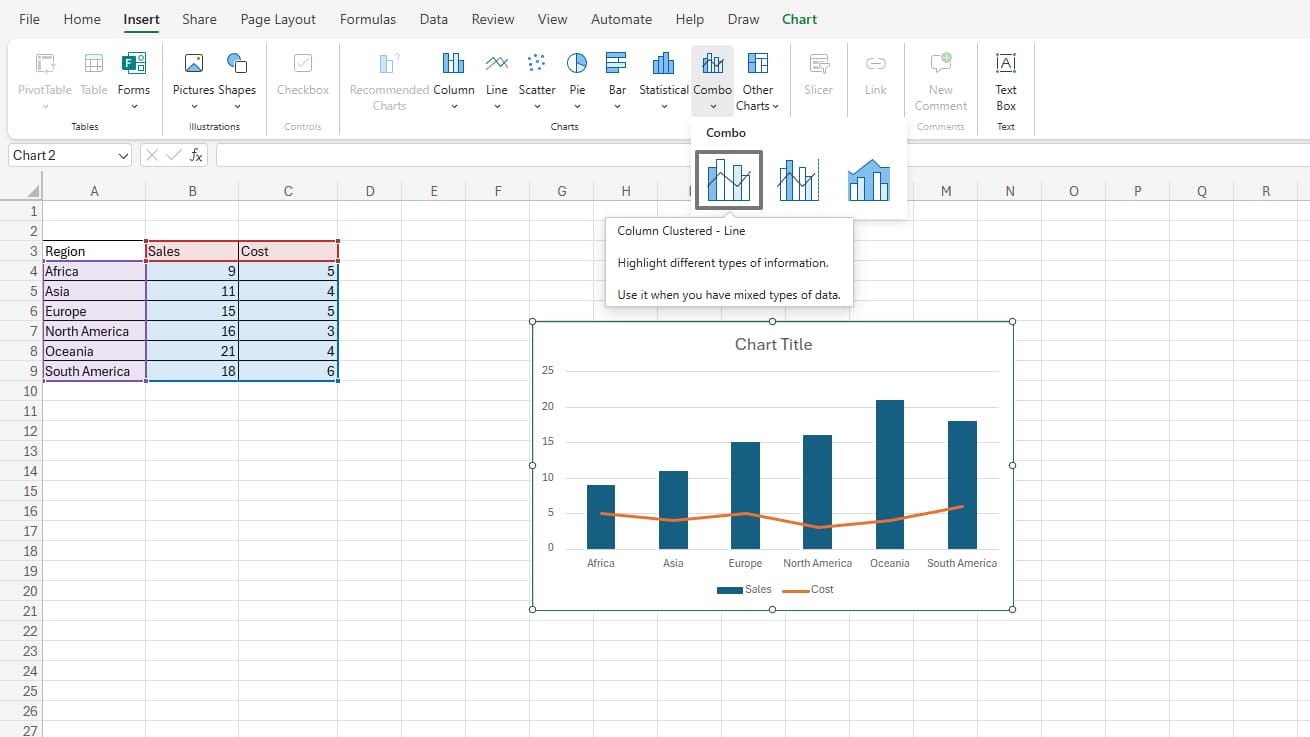Open the Review tab

[x=493, y=19]
